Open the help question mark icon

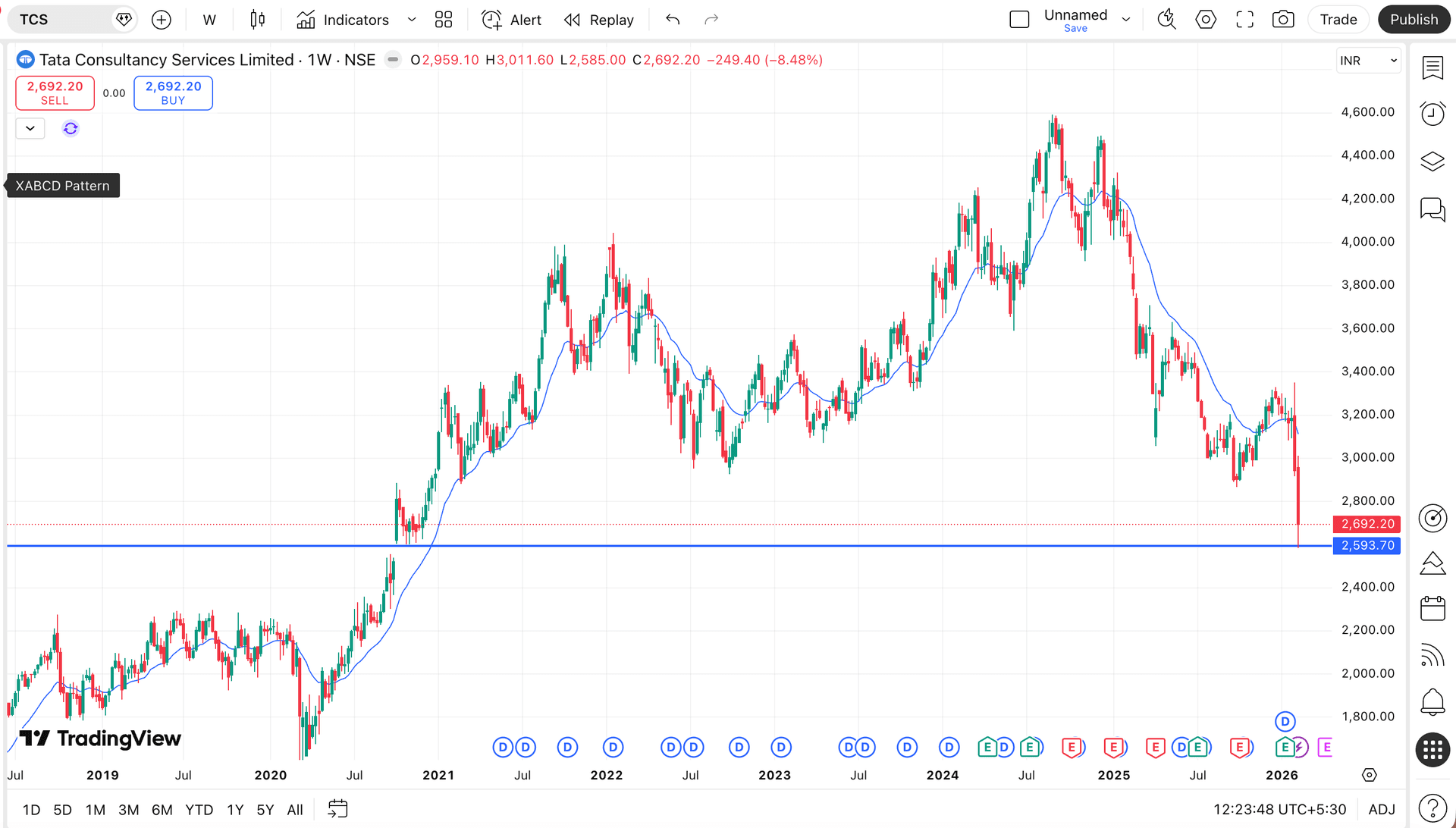click(x=1432, y=808)
